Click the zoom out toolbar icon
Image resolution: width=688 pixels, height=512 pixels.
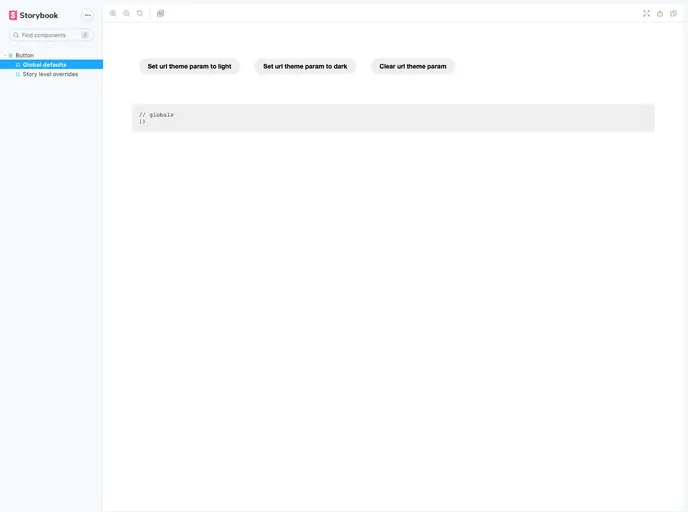[x=126, y=14]
